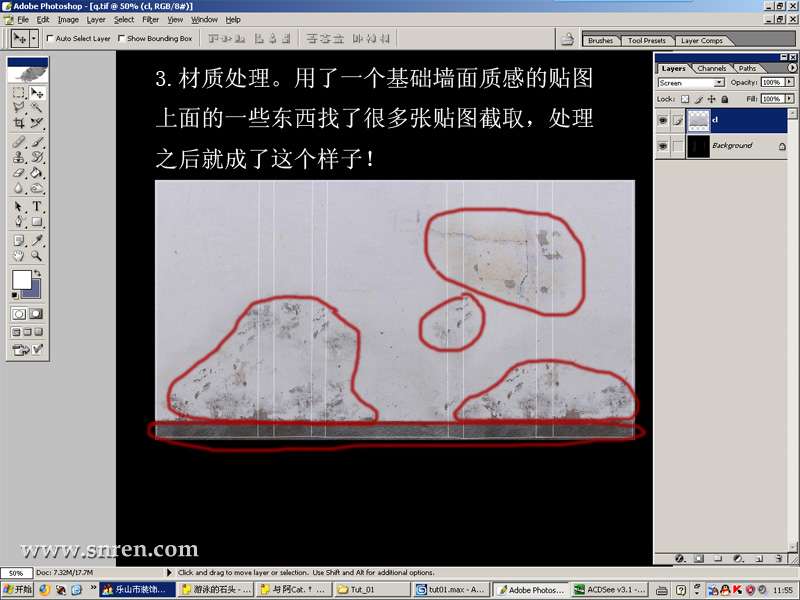Select the Eraser tool

pos(19,173)
